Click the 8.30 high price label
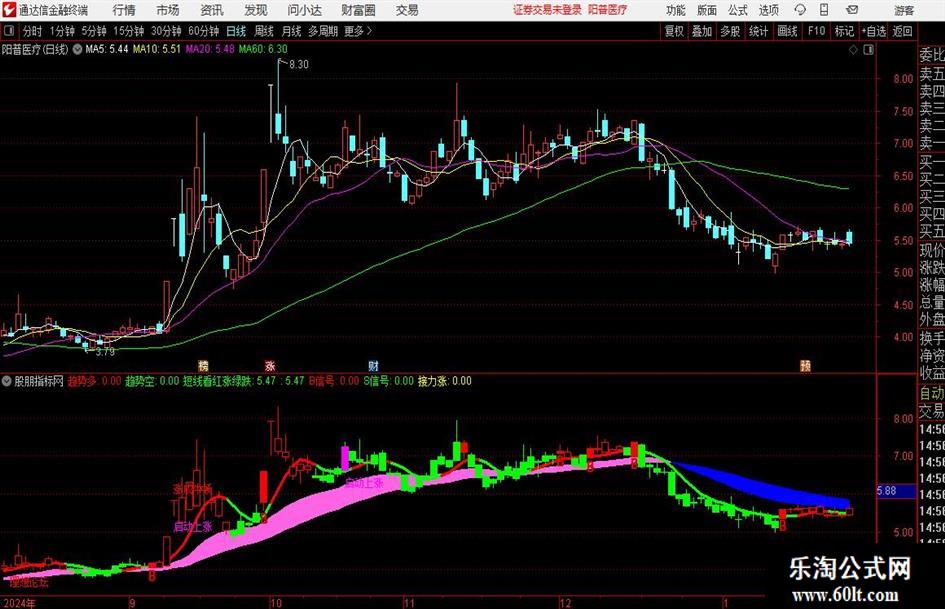 coord(299,65)
